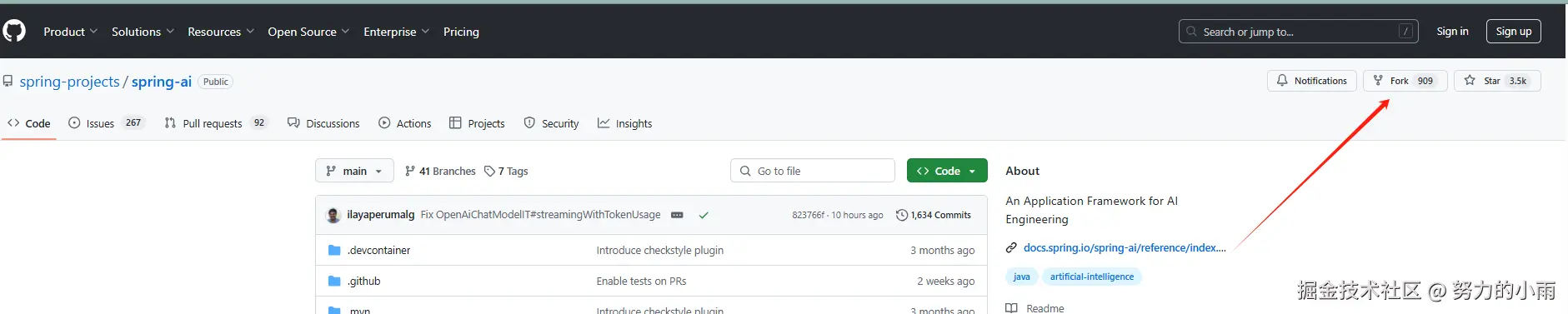The image size is (1568, 314).
Task: Switch to the Code tab
Action: pos(29,123)
